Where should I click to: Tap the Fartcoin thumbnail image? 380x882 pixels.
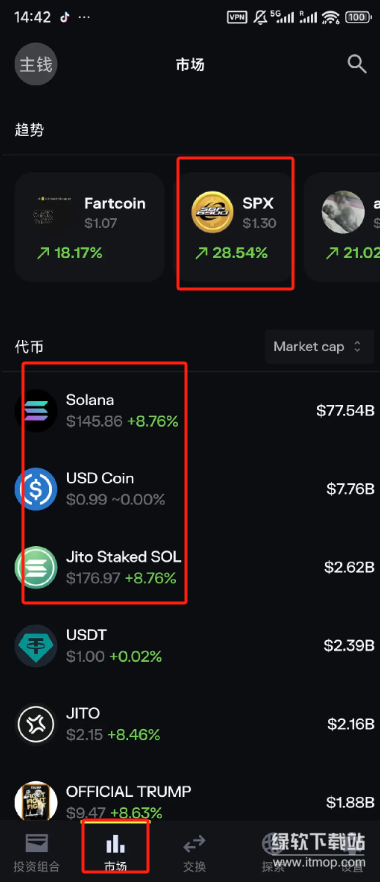click(x=52, y=212)
